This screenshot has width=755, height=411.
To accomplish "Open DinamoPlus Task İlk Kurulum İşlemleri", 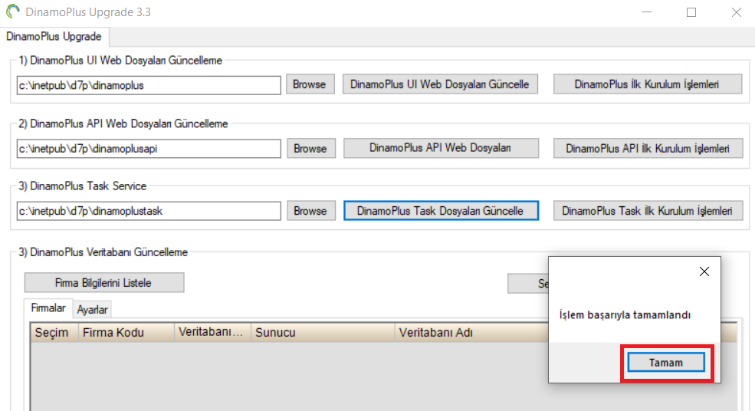I will tap(648, 211).
